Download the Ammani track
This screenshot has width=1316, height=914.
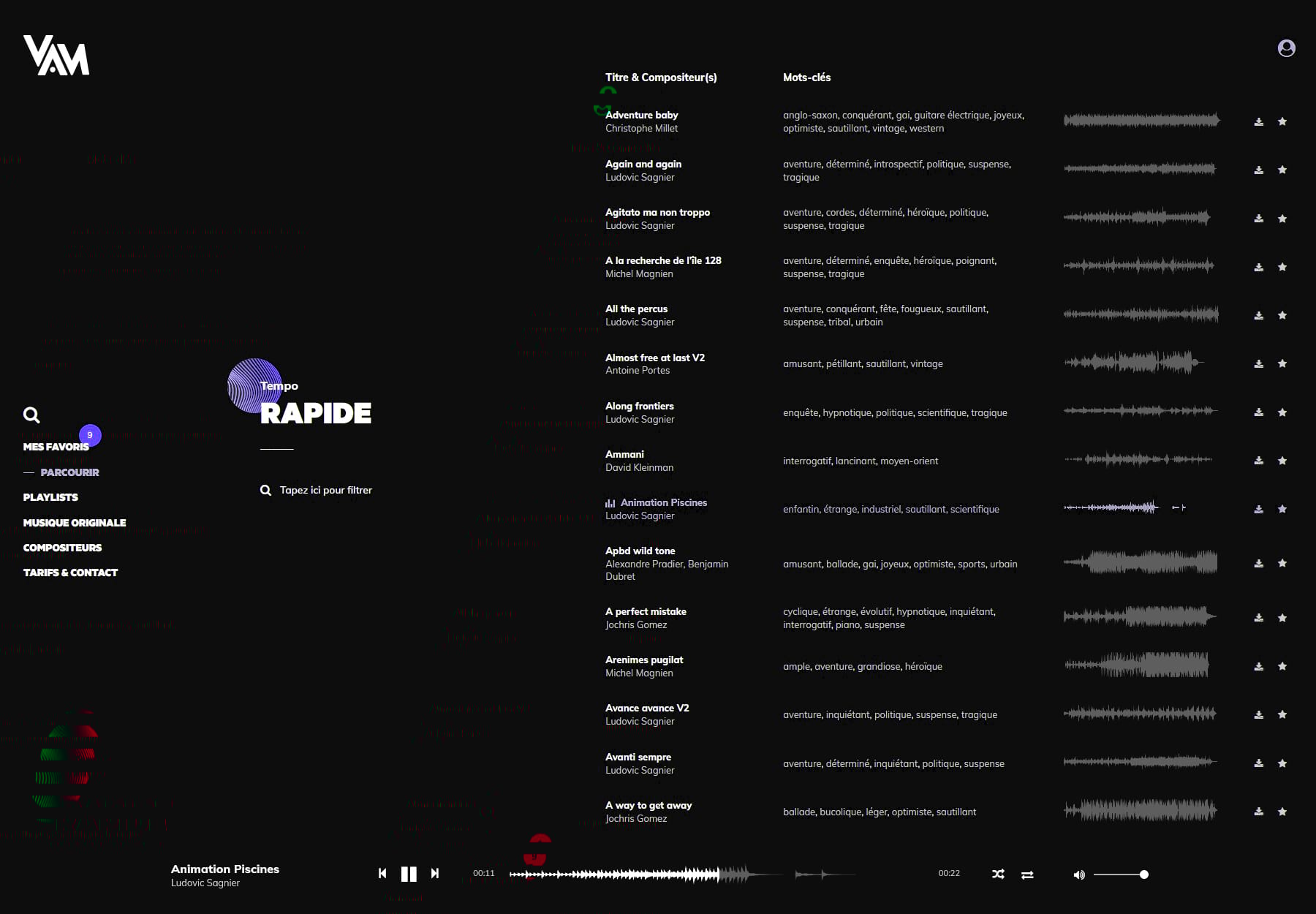(x=1258, y=461)
